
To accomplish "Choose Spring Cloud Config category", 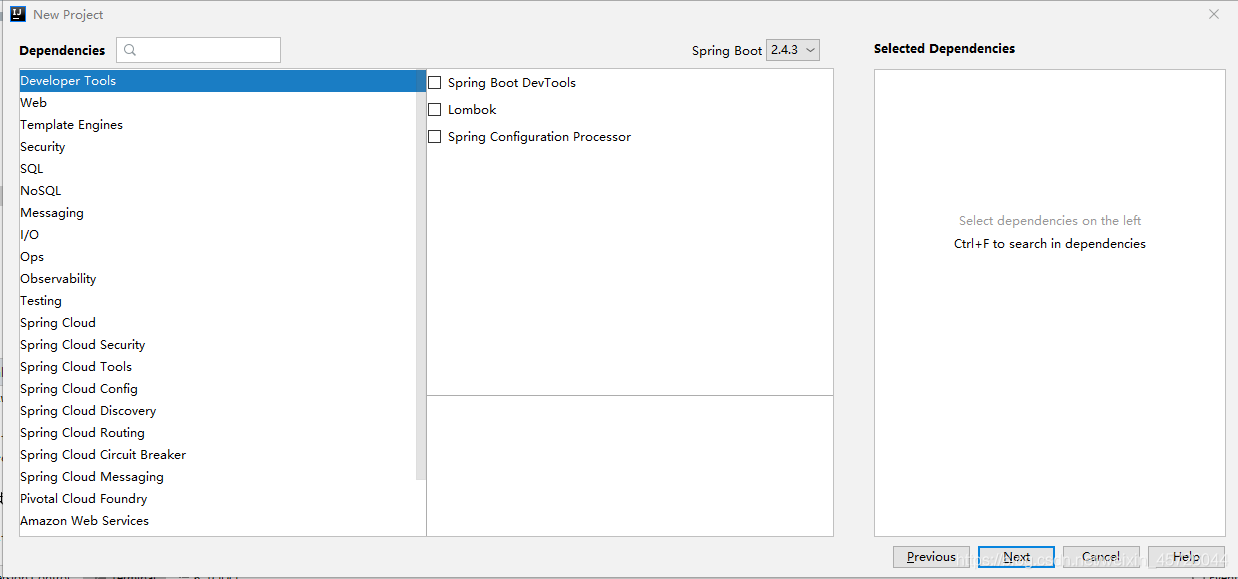I will coord(218,389).
